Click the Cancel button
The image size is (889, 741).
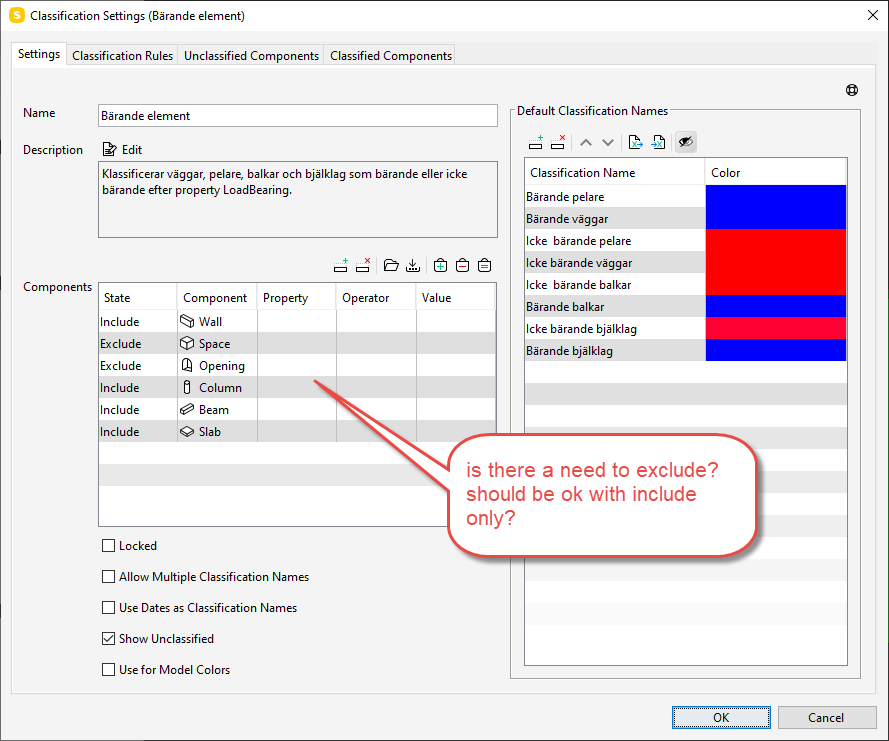point(827,717)
